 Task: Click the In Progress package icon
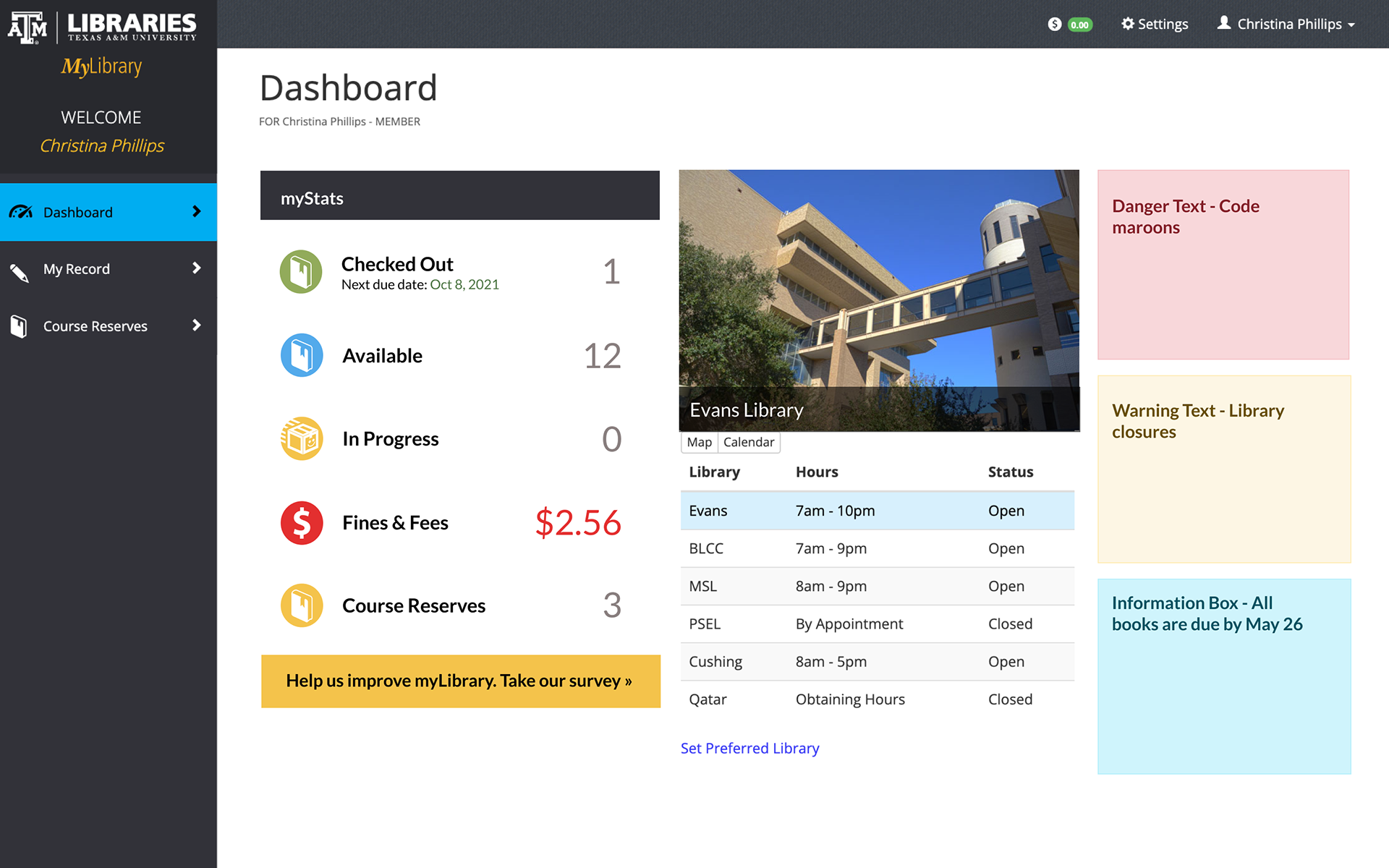click(302, 438)
